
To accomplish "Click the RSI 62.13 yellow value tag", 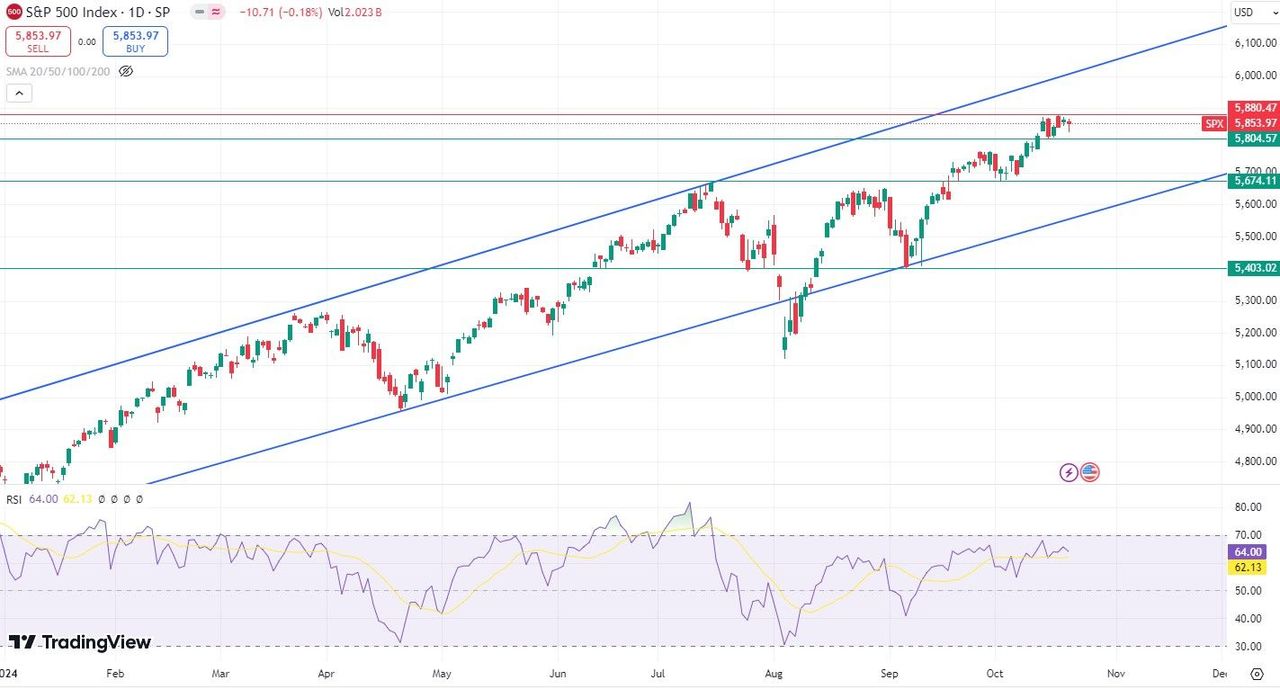I will [x=1250, y=566].
